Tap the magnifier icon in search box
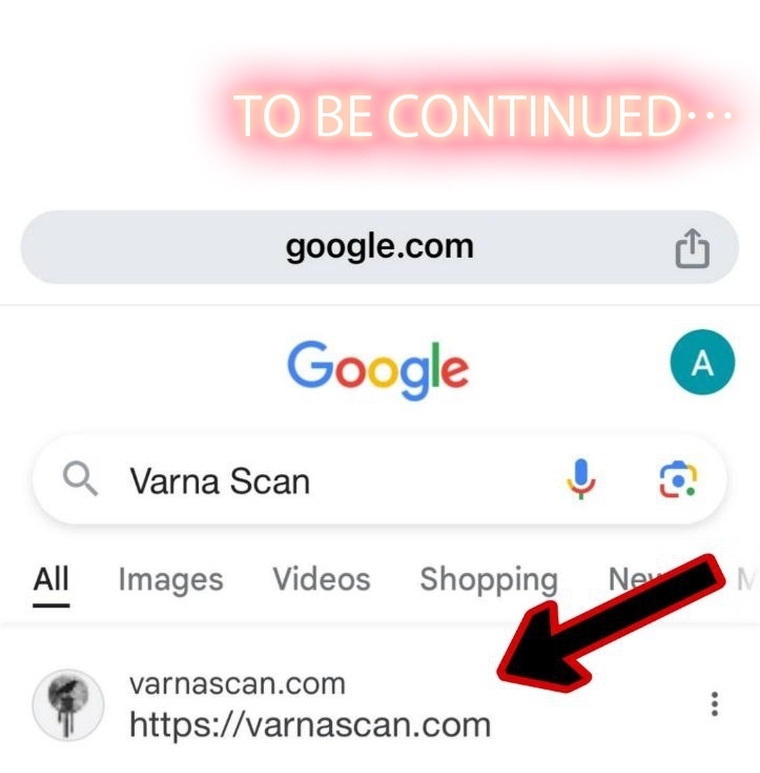This screenshot has height=773, width=760. 80,478
